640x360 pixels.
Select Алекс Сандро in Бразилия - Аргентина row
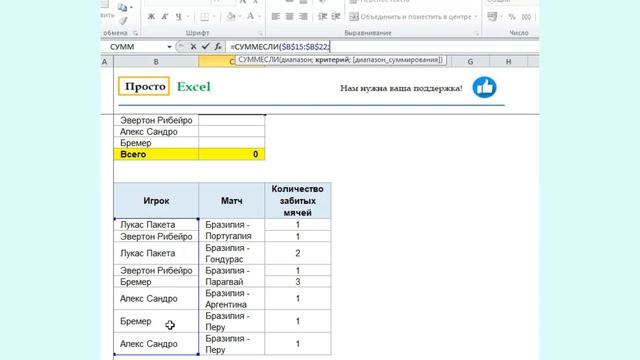tap(156, 298)
